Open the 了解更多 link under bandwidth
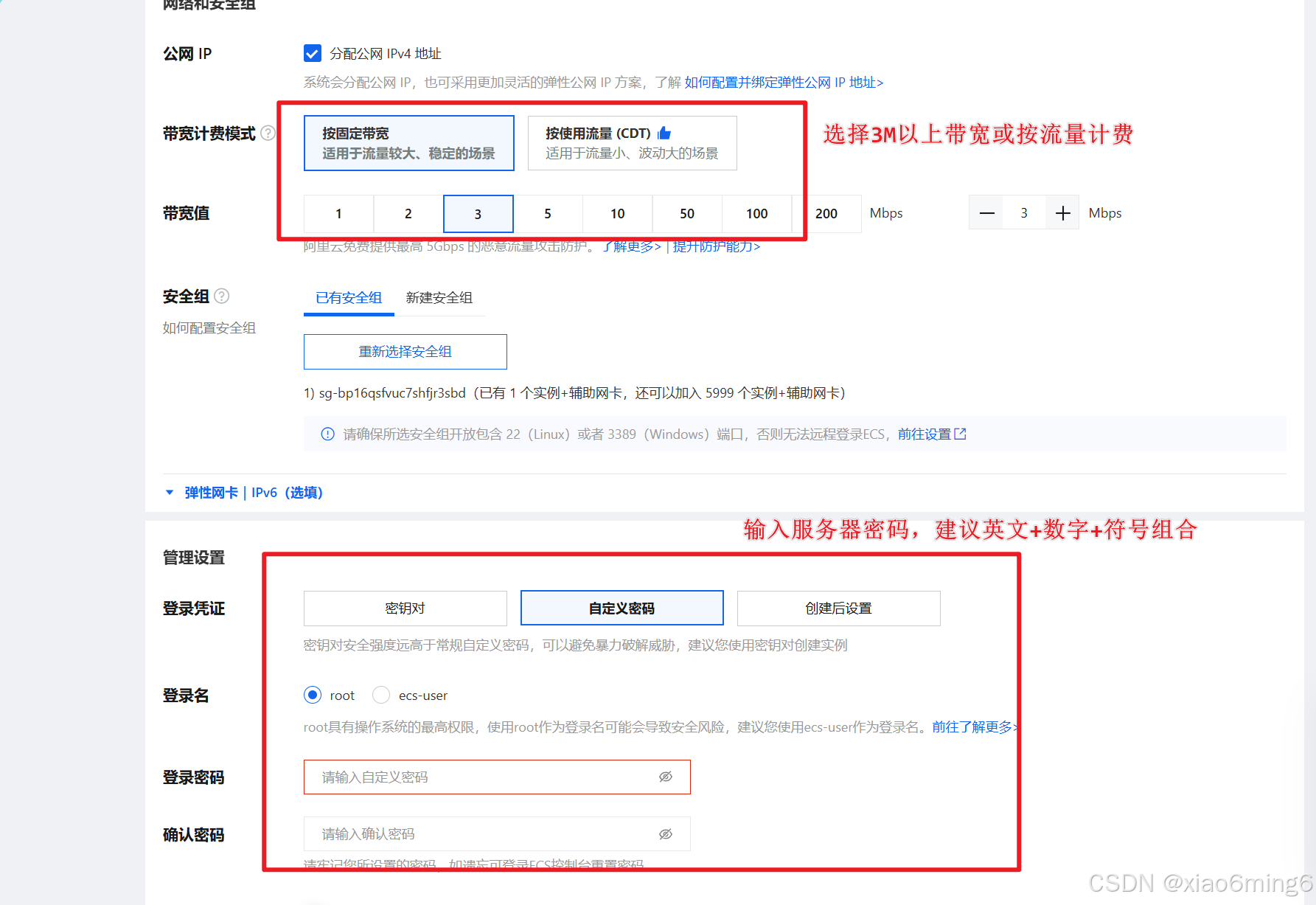The width and height of the screenshot is (1316, 905). point(631,246)
